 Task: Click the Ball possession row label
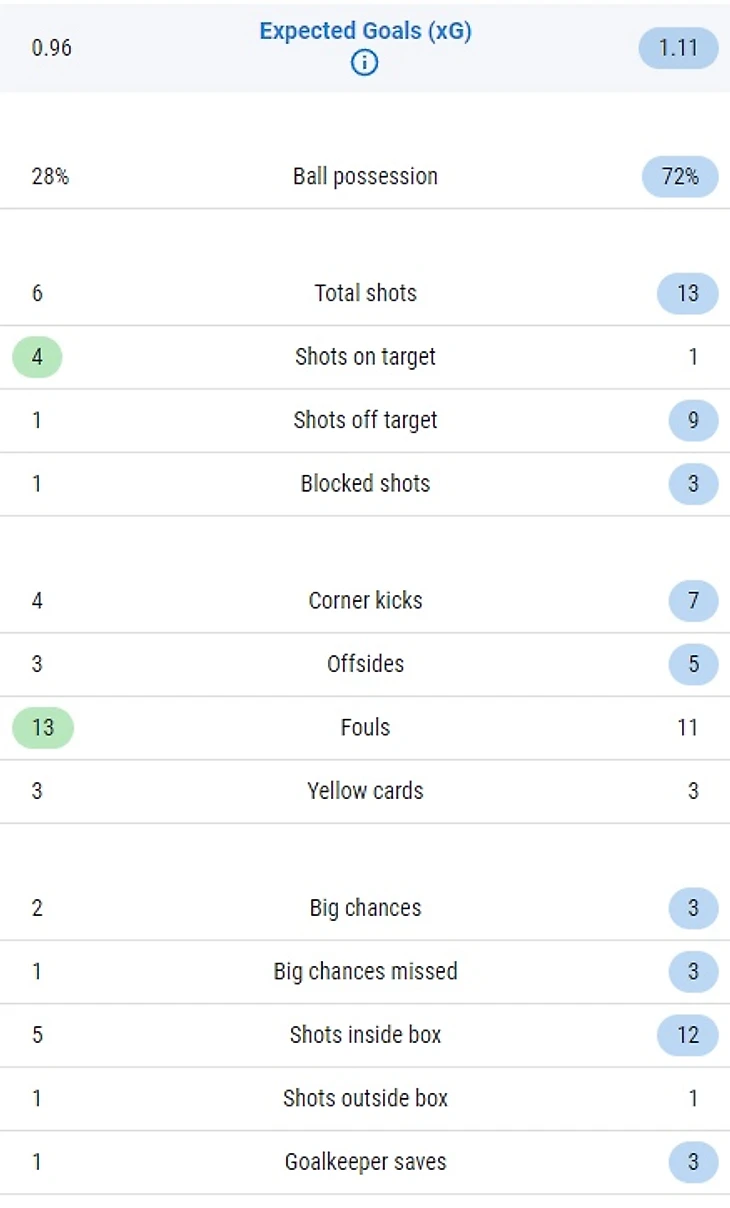(365, 177)
